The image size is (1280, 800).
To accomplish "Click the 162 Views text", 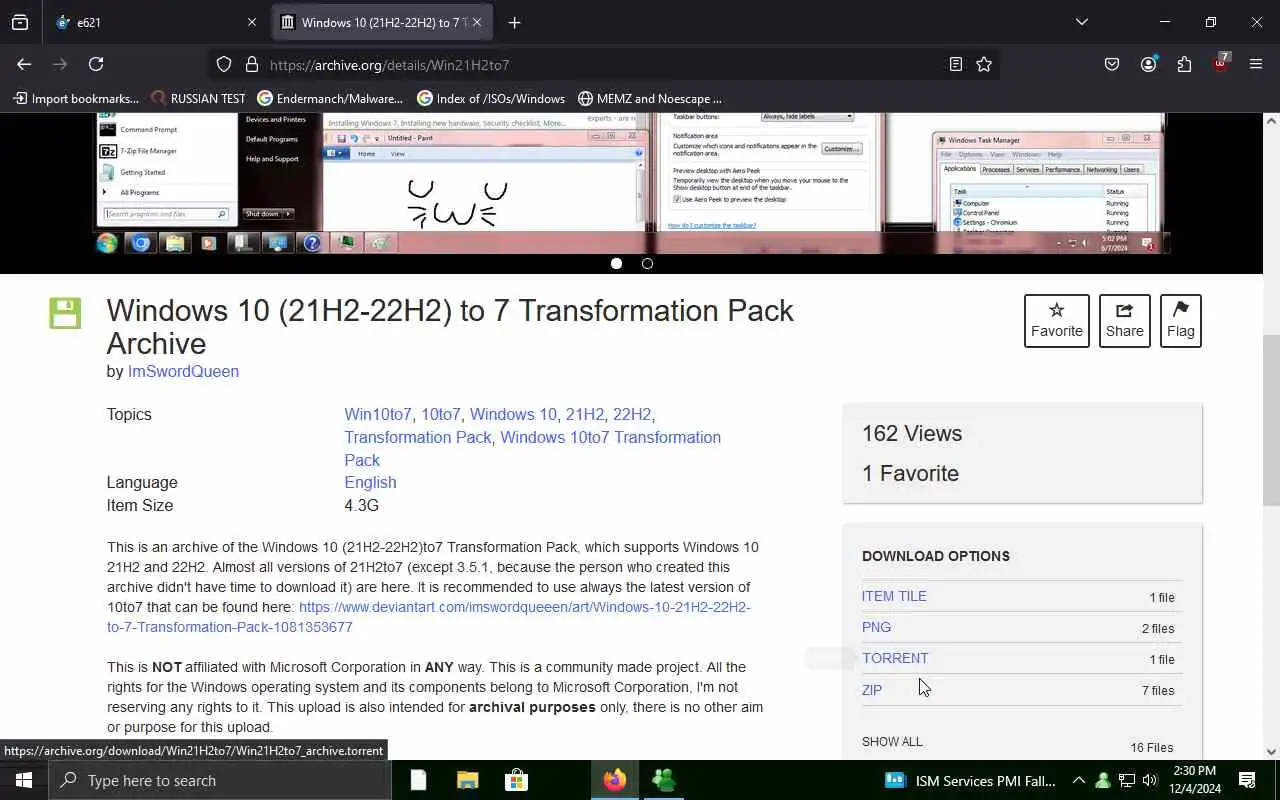I will click(912, 433).
